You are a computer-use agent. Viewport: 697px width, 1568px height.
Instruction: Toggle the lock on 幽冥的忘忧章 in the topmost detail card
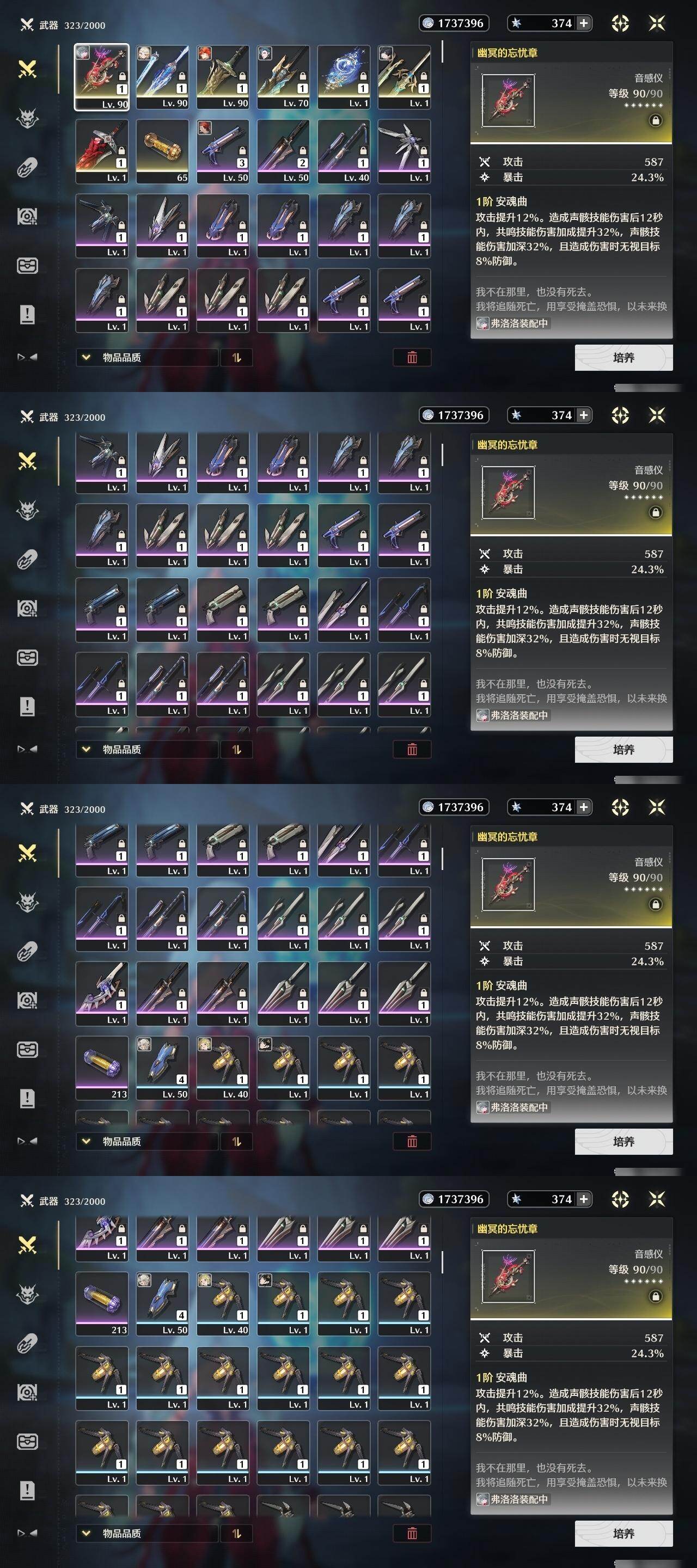[x=655, y=120]
